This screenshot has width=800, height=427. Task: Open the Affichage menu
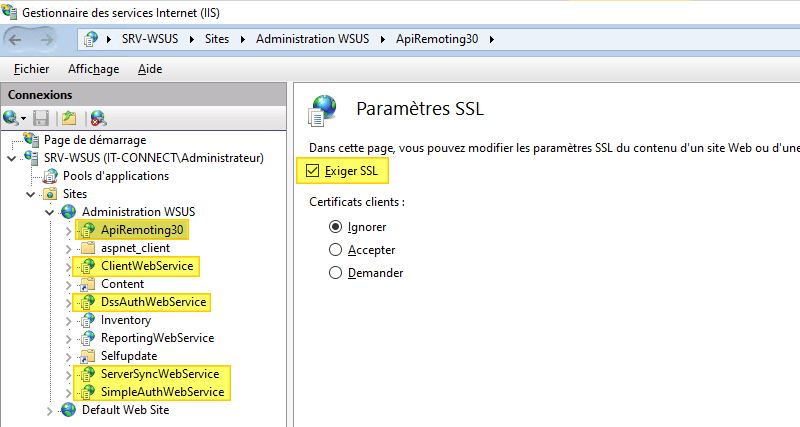click(x=93, y=69)
